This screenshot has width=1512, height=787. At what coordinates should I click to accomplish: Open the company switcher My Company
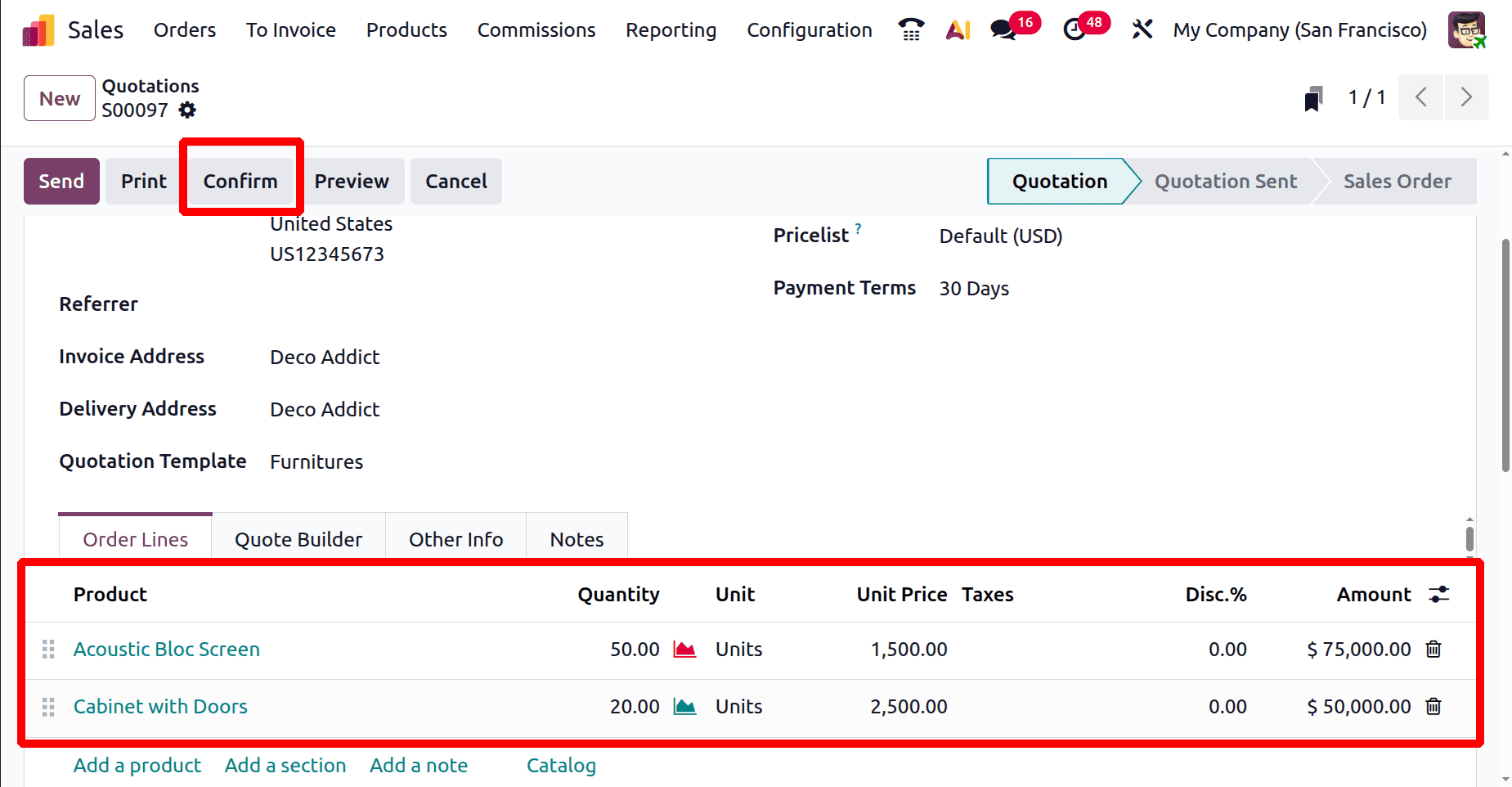pos(1299,30)
